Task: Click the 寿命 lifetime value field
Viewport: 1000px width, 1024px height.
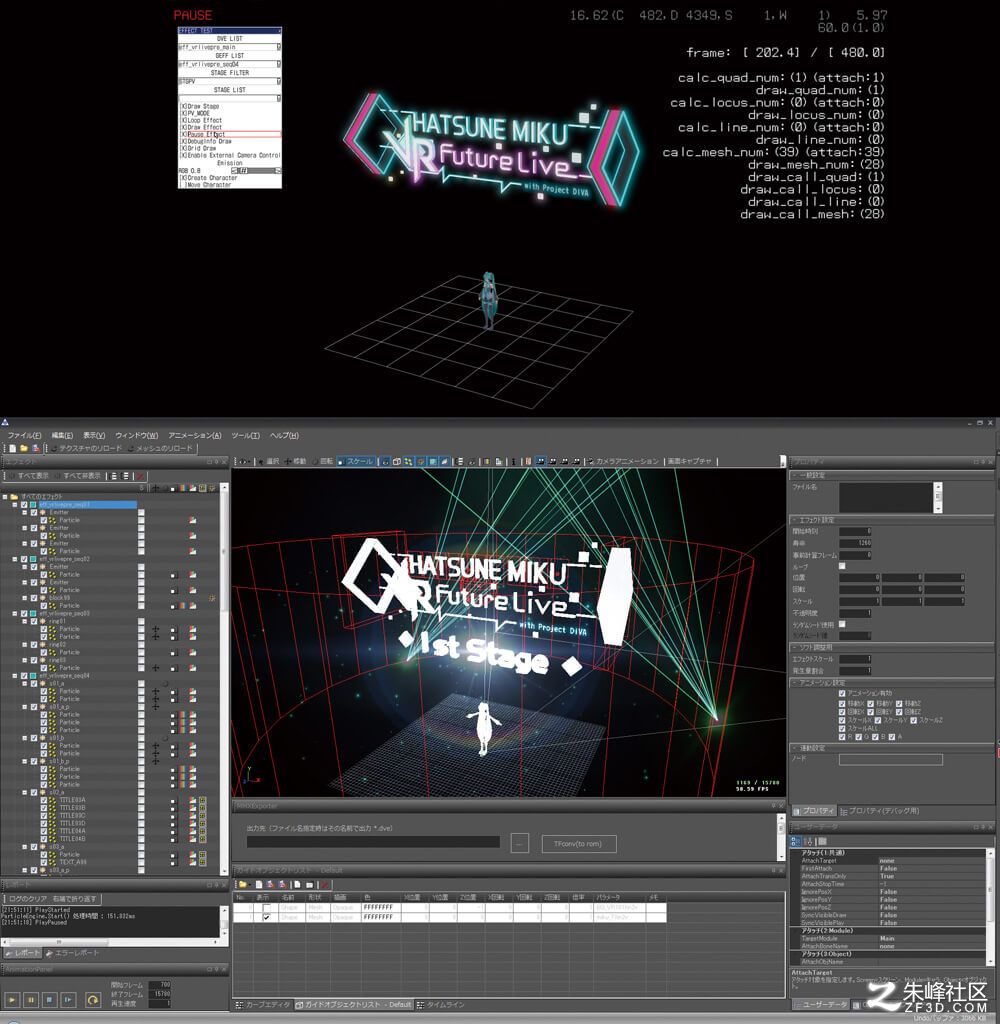Action: pos(856,543)
